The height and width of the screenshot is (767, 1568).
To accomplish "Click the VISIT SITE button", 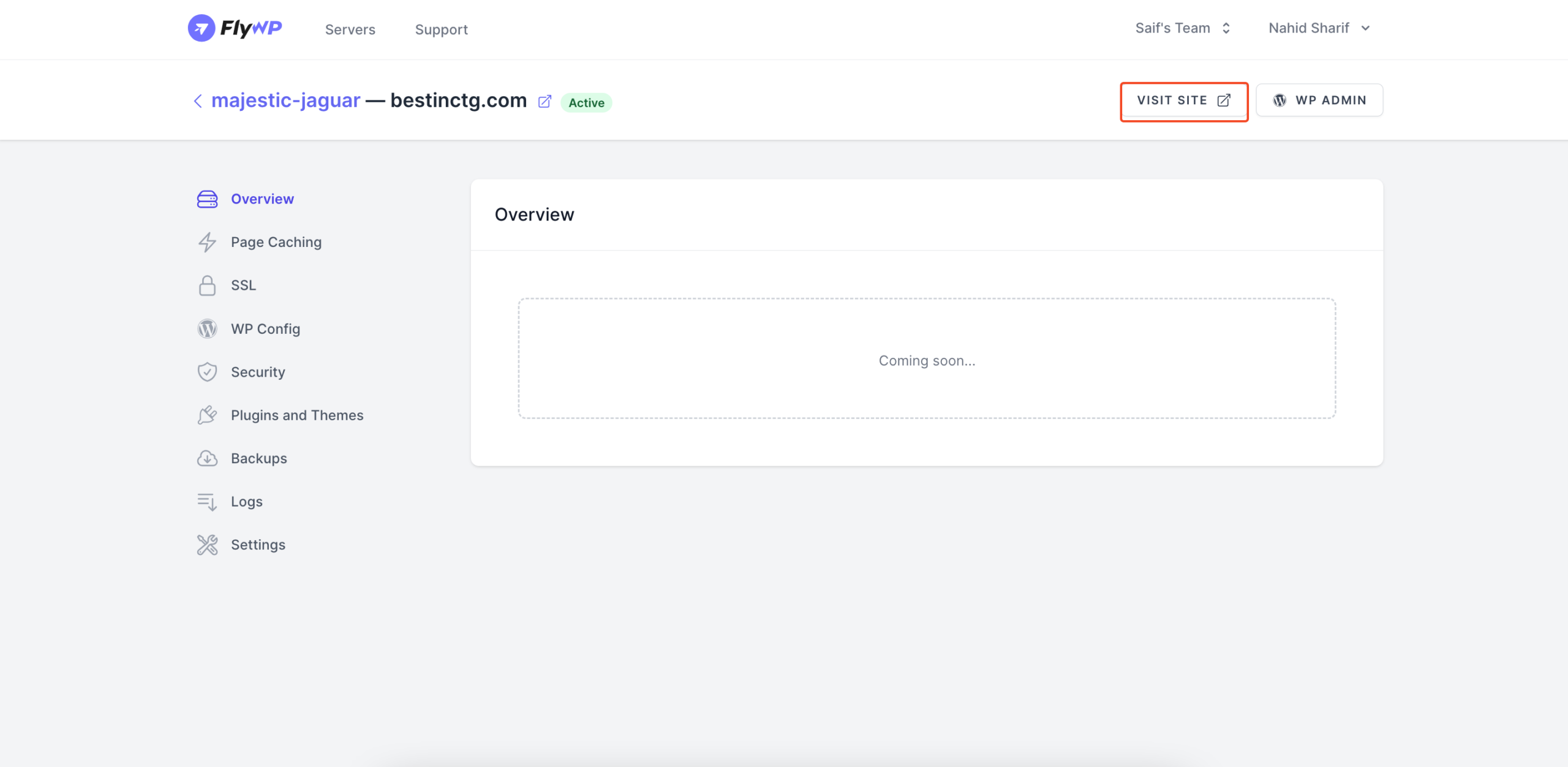I will (x=1184, y=100).
